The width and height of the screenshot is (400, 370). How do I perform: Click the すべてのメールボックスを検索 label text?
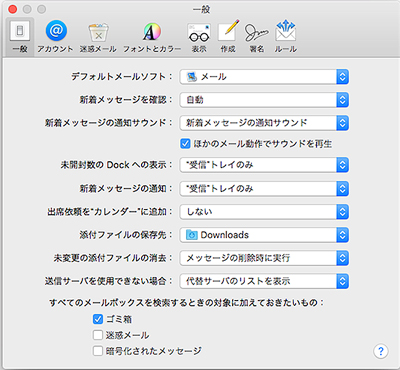[186, 303]
